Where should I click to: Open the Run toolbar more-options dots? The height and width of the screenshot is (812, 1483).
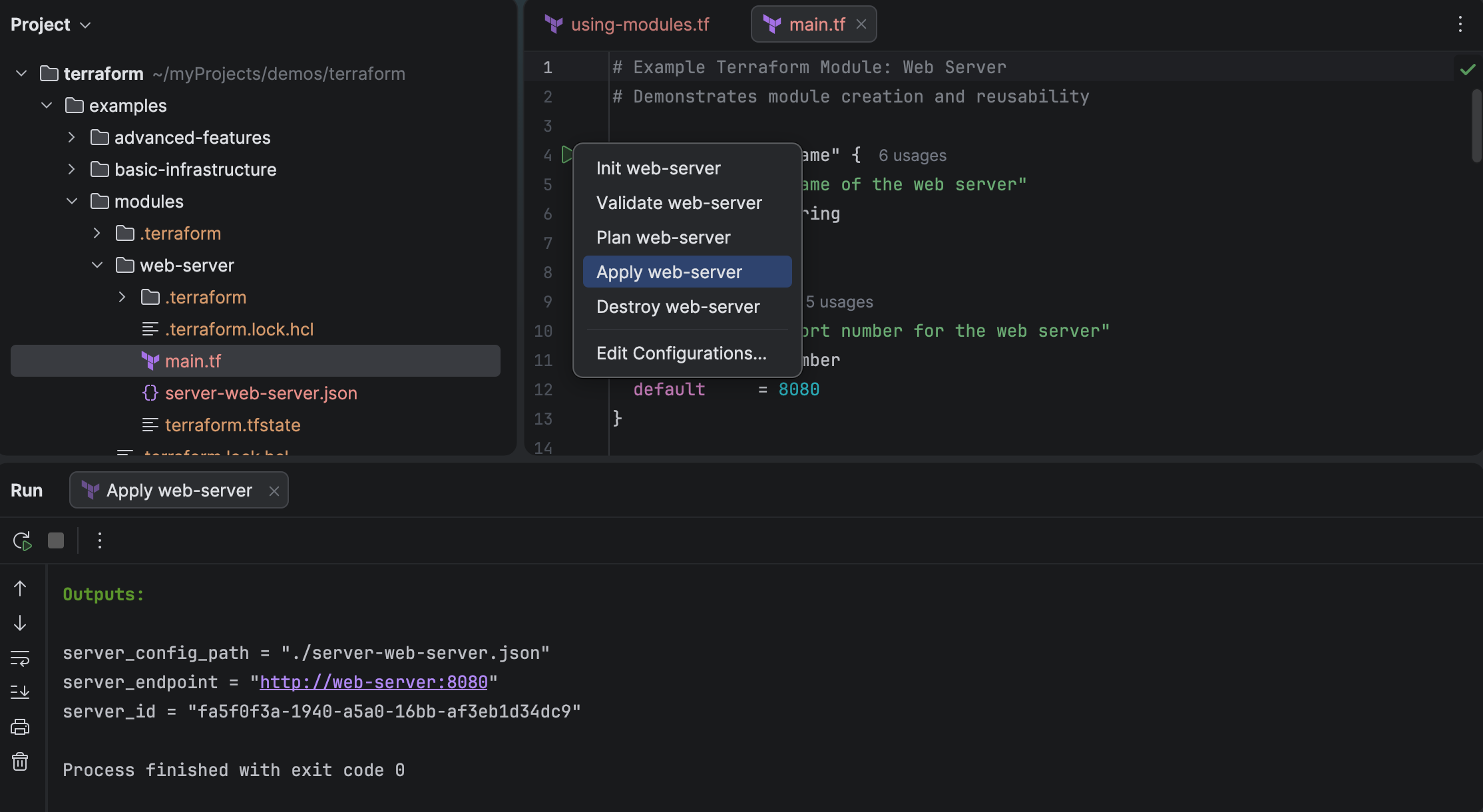pos(100,540)
